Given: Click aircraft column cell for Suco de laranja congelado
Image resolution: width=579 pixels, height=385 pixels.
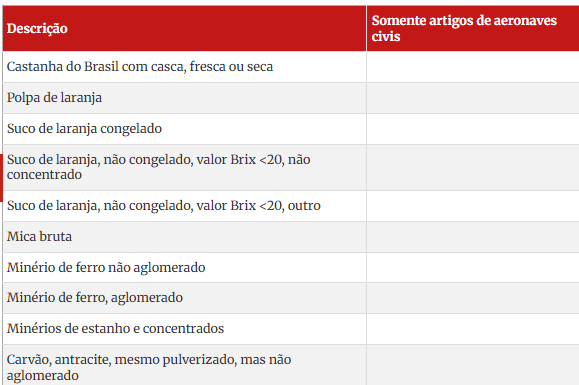Looking at the screenshot, I should pos(473,129).
